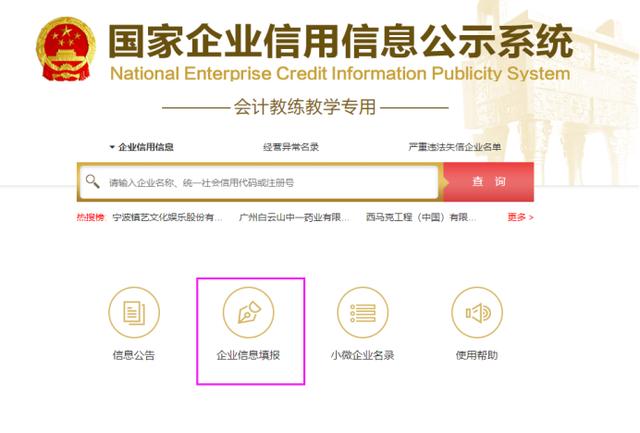Click the national emblem logo
Screen dimensions: 640x433
pyautogui.click(x=66, y=49)
